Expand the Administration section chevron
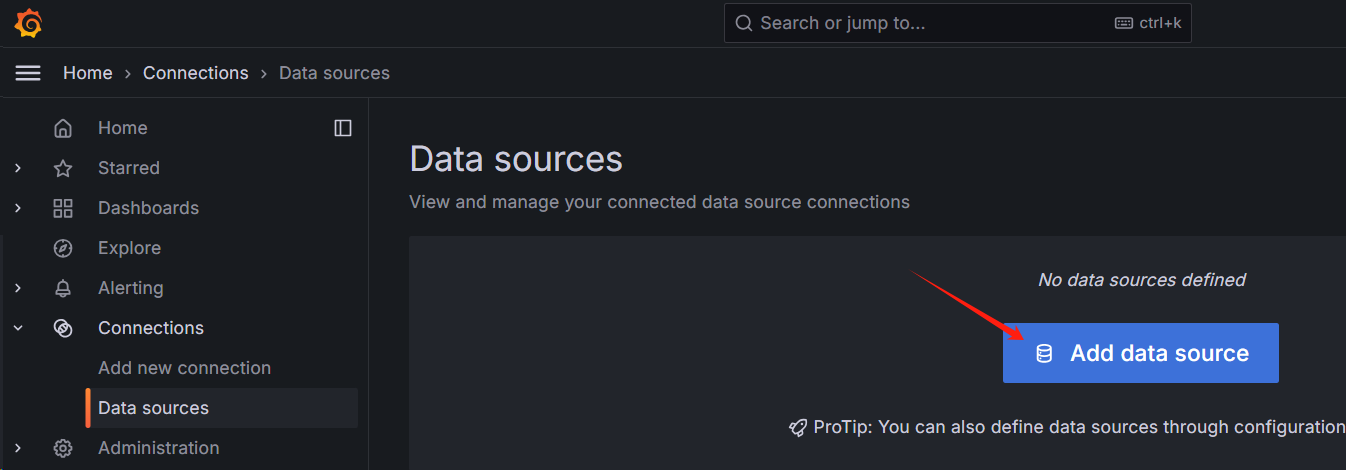This screenshot has height=470, width=1346. tap(18, 448)
